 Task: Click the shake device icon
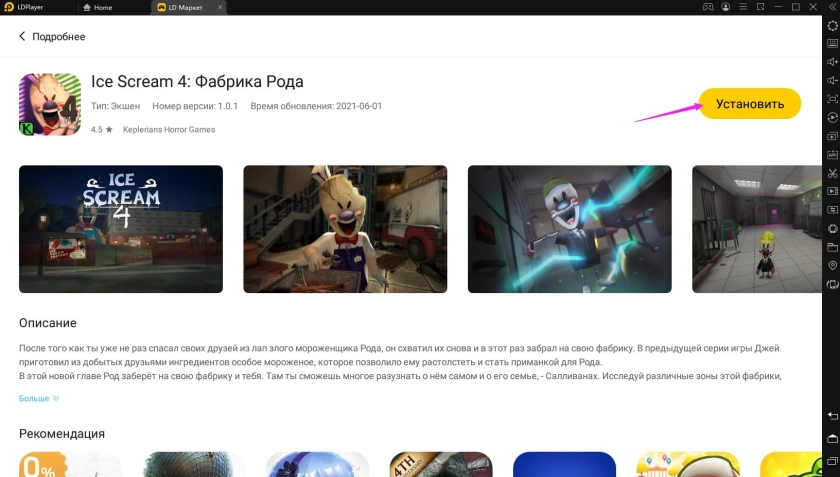click(832, 284)
